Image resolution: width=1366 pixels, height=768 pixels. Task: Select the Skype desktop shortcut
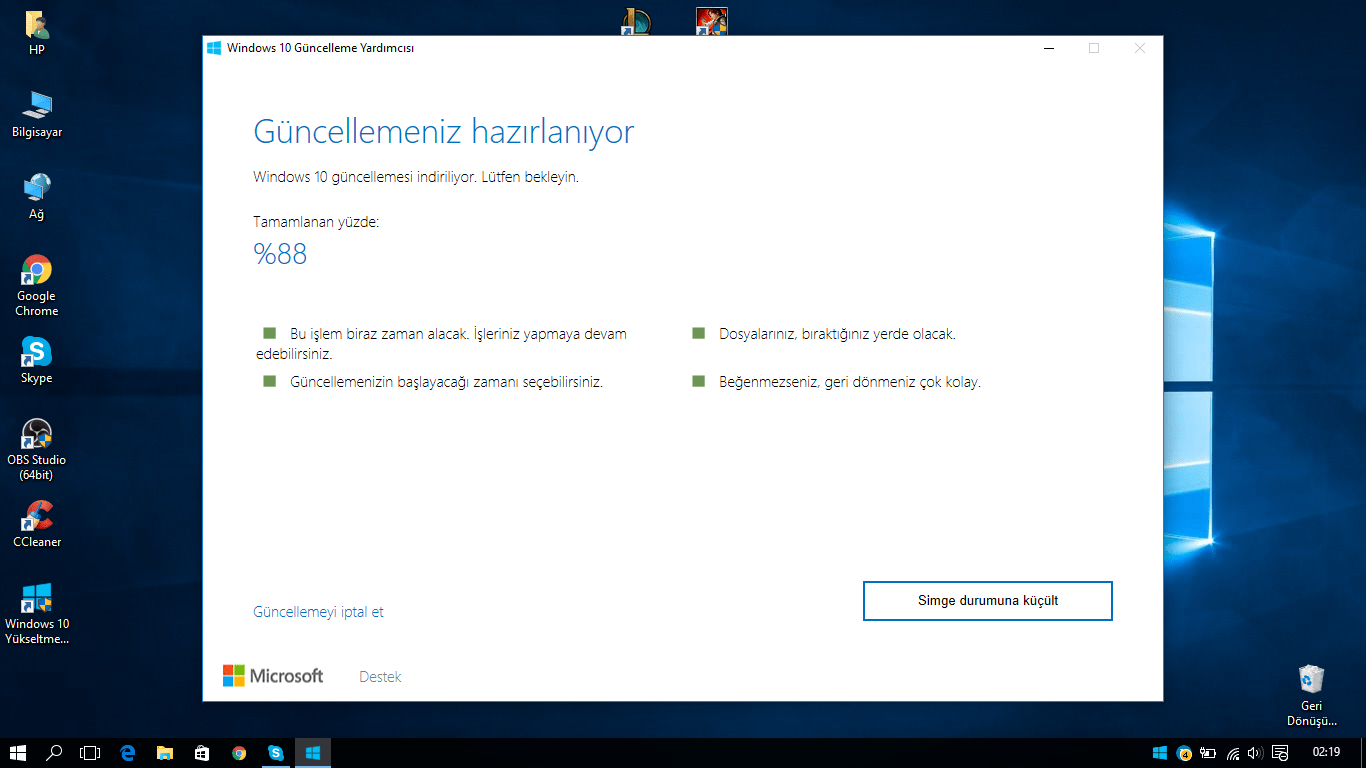[x=37, y=361]
